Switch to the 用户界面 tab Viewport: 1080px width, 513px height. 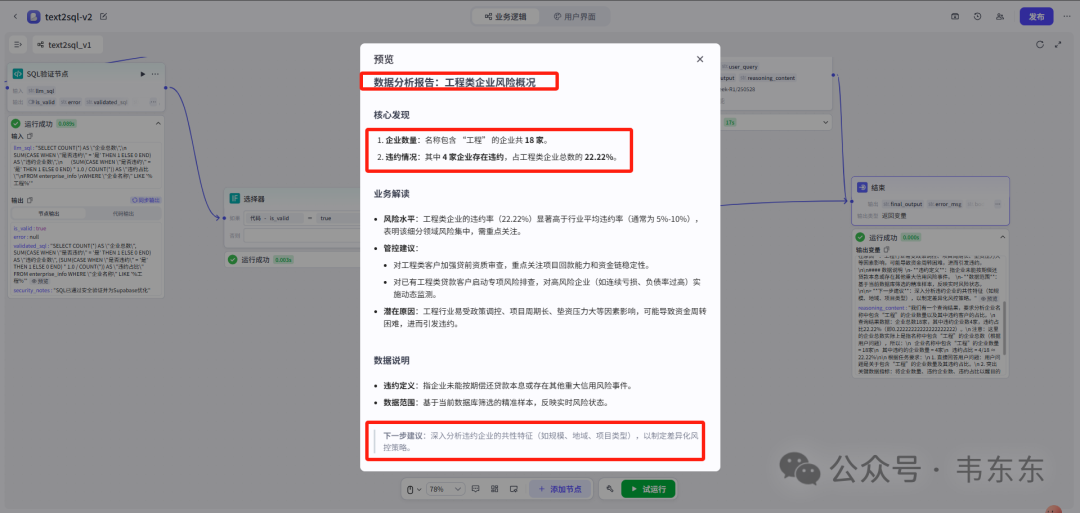coord(574,17)
